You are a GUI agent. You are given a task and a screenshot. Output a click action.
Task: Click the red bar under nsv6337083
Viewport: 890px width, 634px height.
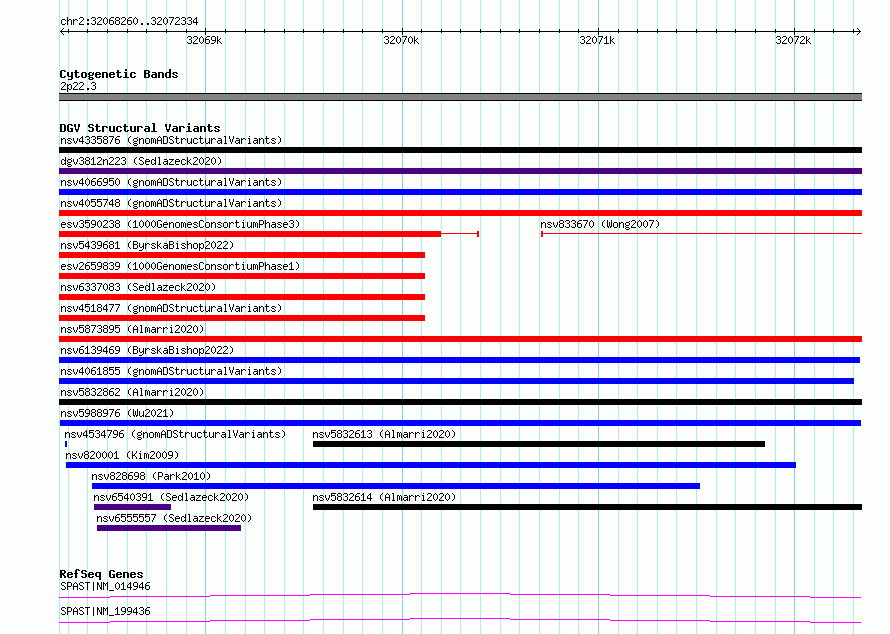pos(242,297)
